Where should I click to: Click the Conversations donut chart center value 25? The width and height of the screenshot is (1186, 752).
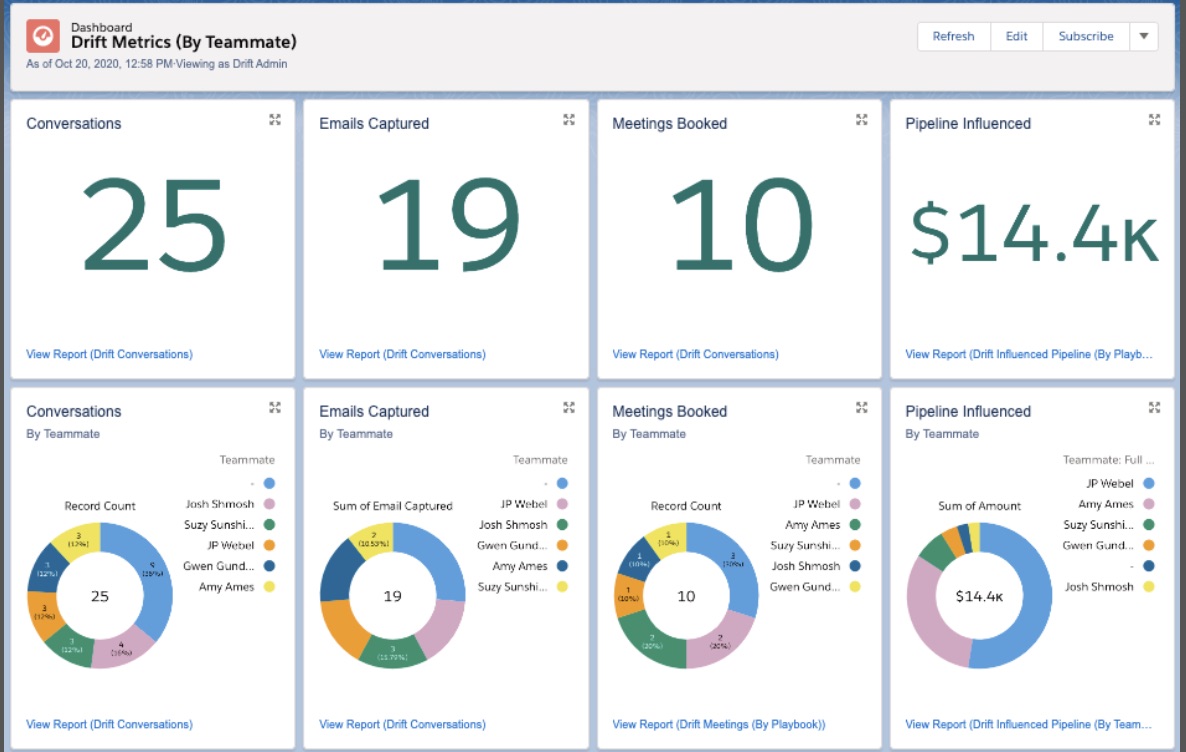[100, 596]
